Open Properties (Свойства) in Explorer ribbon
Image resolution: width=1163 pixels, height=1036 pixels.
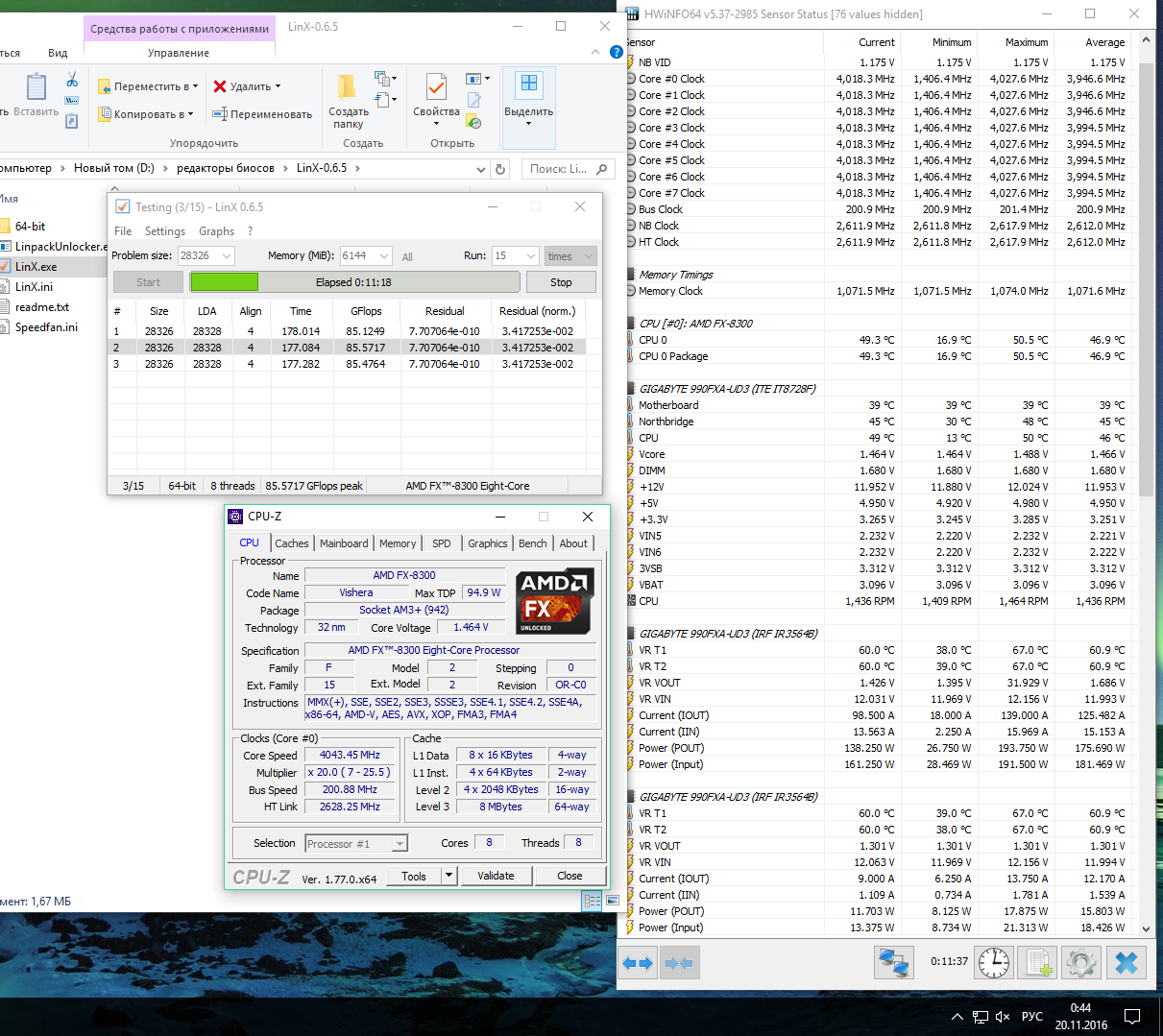(436, 101)
